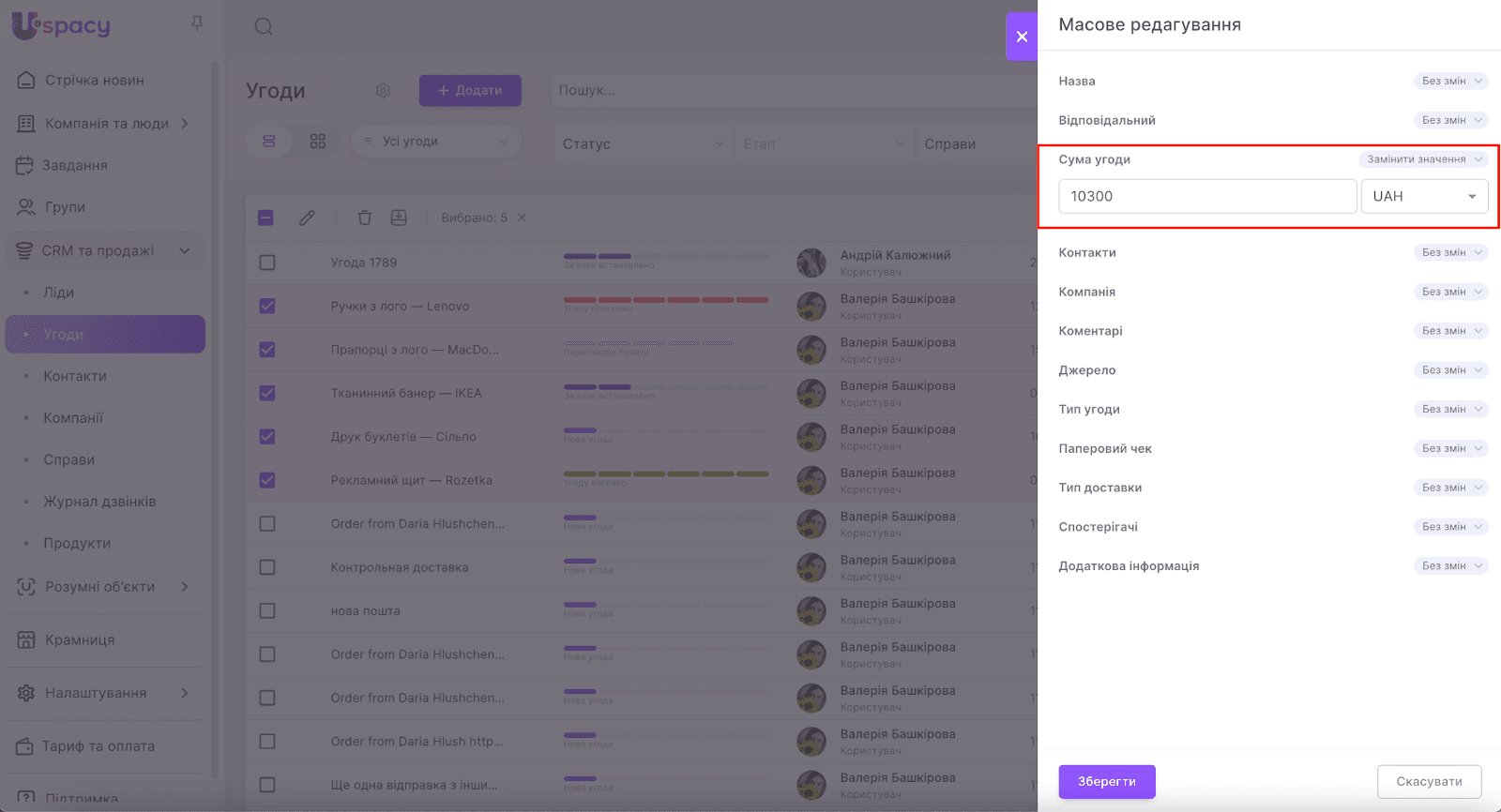The width and height of the screenshot is (1501, 812).
Task: Check the box for Угода 1789
Action: [x=267, y=263]
